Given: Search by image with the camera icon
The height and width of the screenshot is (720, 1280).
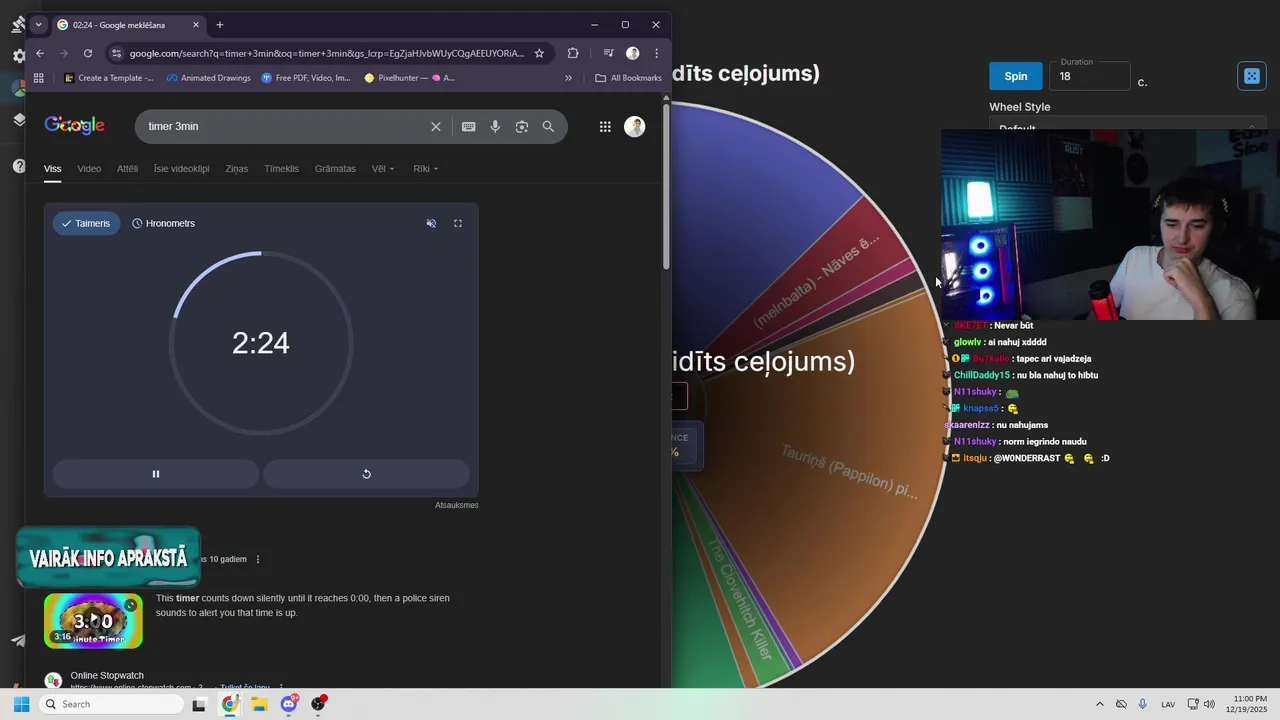Looking at the screenshot, I should (x=521, y=126).
